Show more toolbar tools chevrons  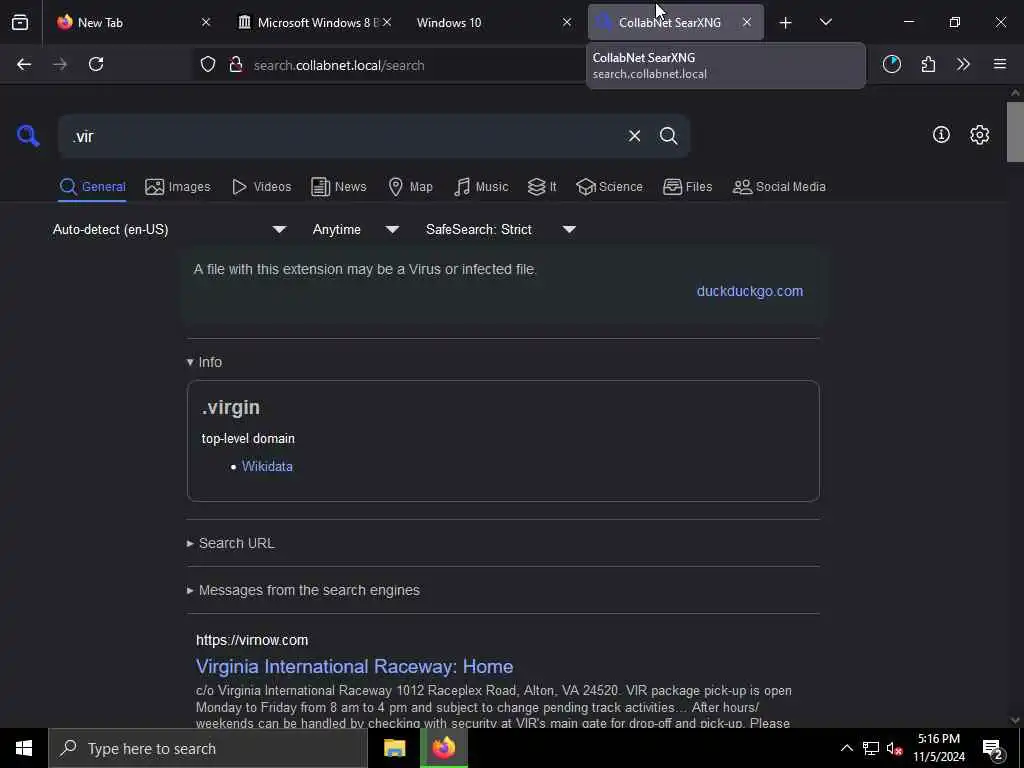tap(963, 64)
